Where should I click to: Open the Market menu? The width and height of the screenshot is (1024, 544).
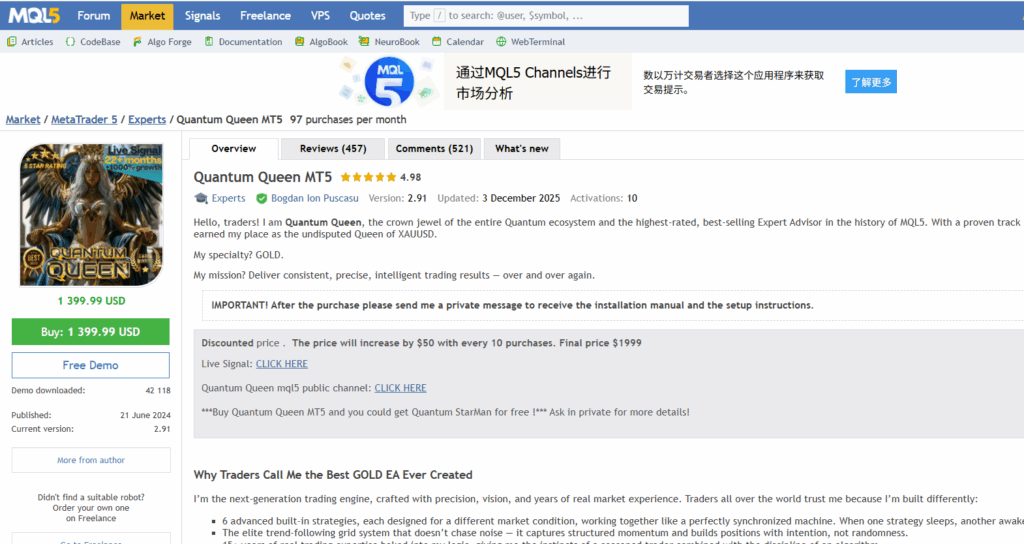click(x=147, y=16)
